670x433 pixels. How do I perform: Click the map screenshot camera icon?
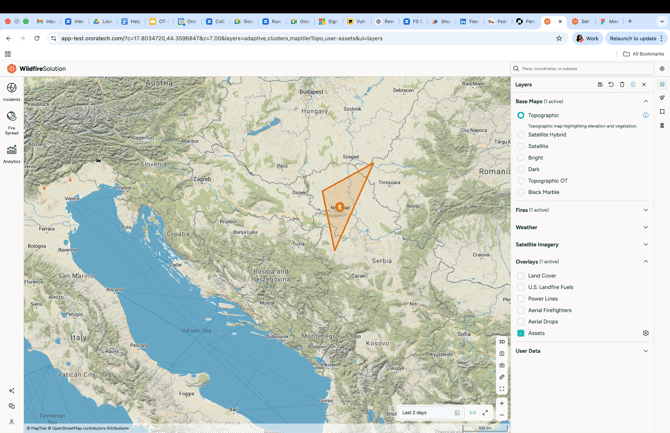pos(502,365)
